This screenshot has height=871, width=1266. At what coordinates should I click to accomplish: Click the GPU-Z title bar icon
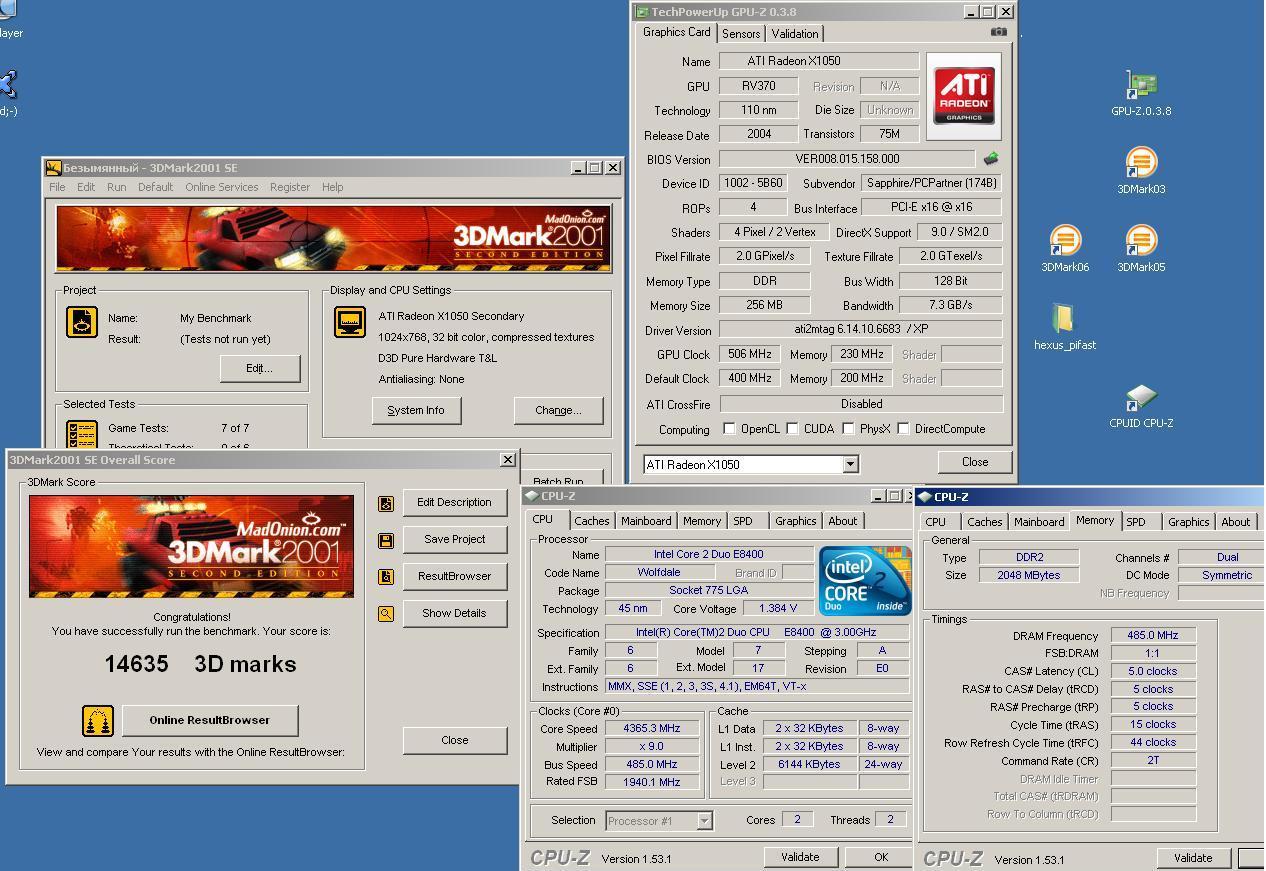pyautogui.click(x=642, y=12)
